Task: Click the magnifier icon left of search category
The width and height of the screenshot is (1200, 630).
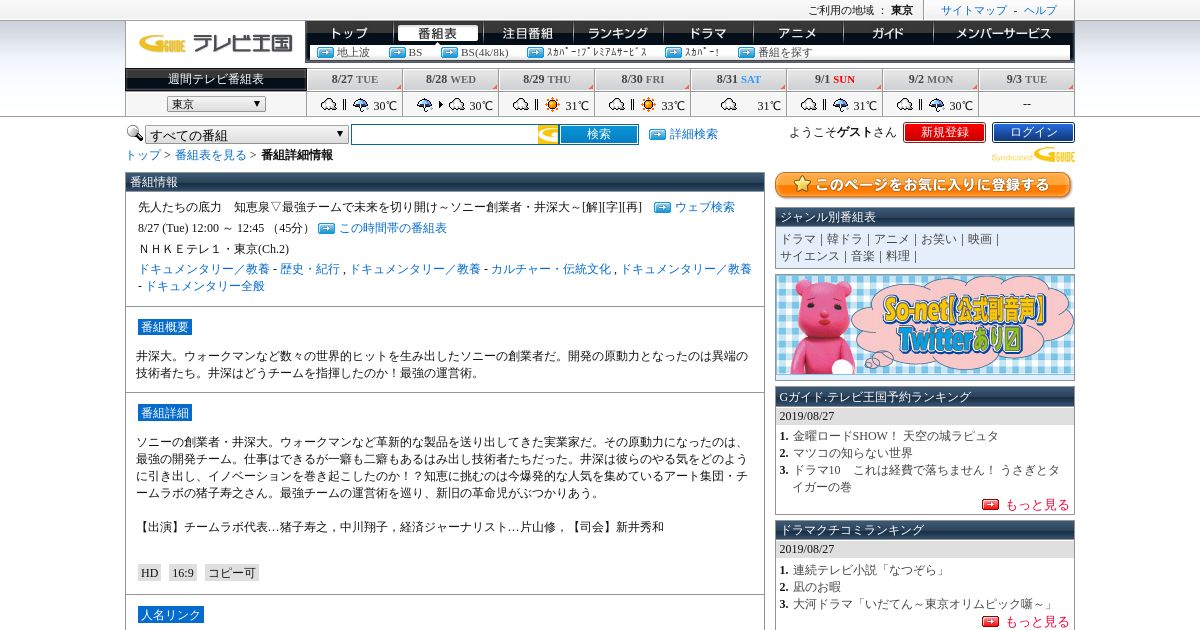Action: click(x=134, y=133)
